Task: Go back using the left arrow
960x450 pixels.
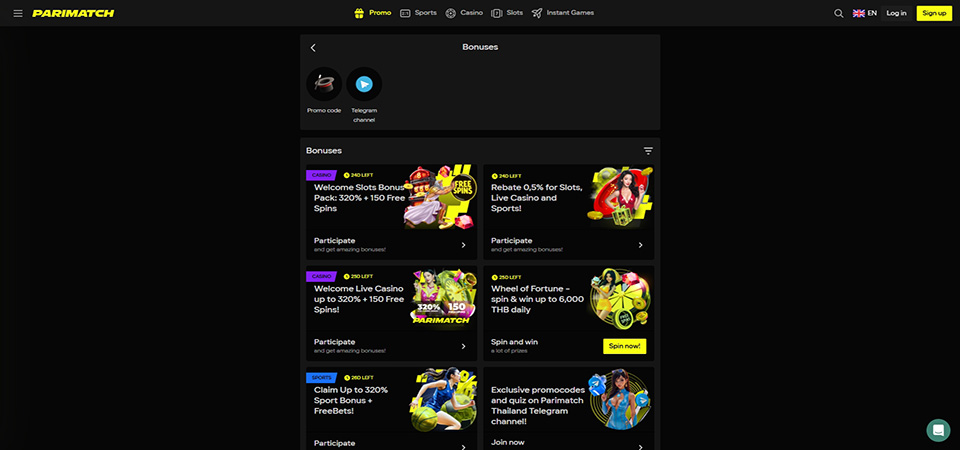Action: click(x=313, y=48)
